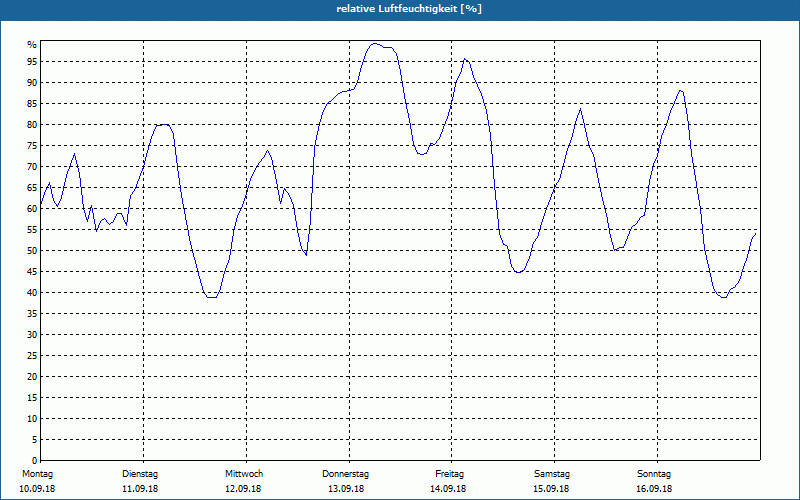Image resolution: width=800 pixels, height=500 pixels.
Task: Click the 95 y-axis value
Action: [32, 62]
